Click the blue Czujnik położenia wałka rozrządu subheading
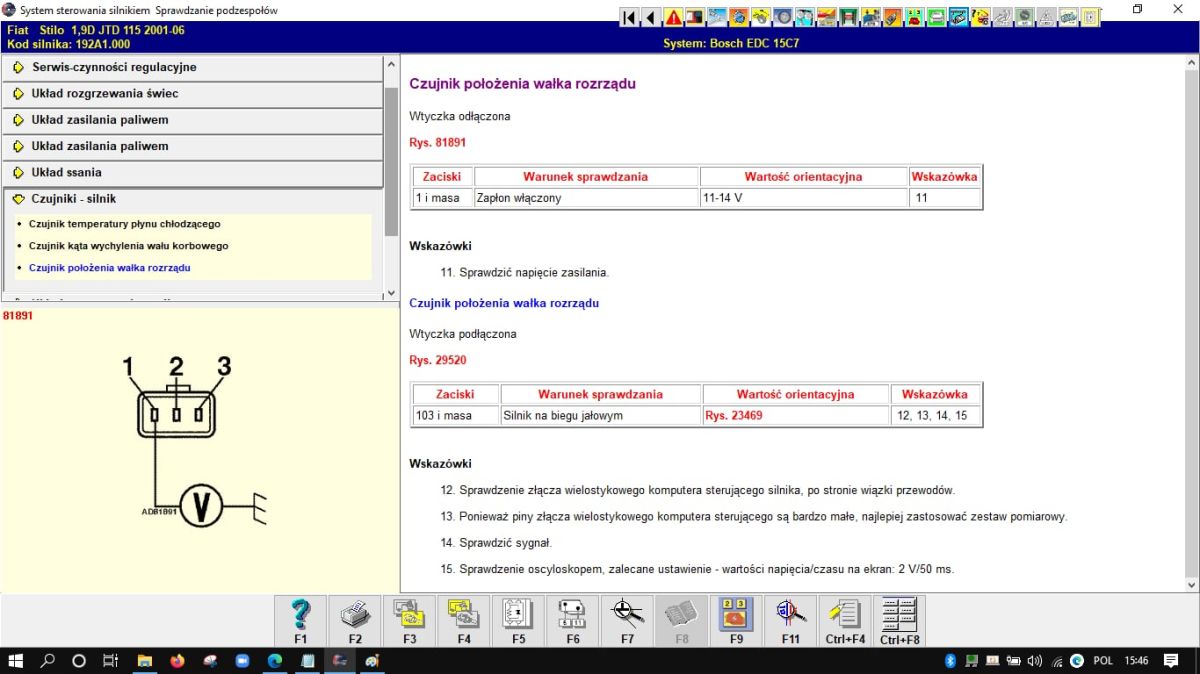1200x674 pixels. [504, 303]
